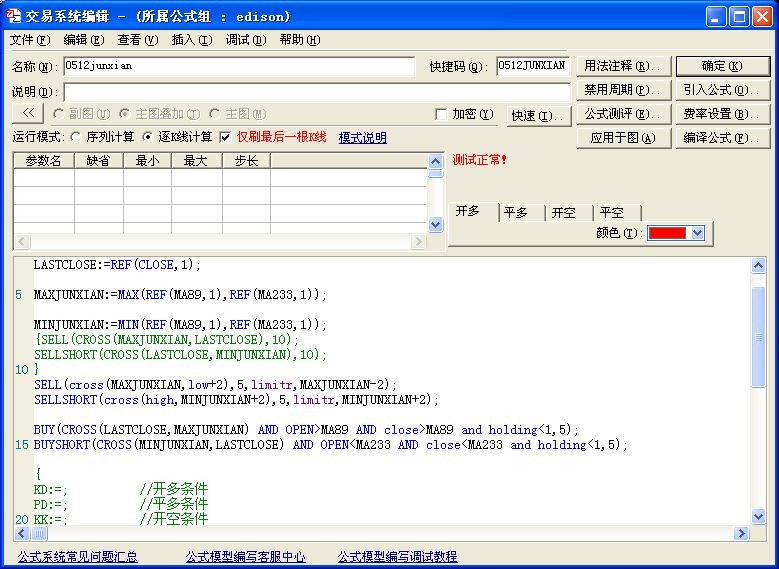779x569 pixels.
Task: Open the 模式说明 link
Action: pos(363,138)
